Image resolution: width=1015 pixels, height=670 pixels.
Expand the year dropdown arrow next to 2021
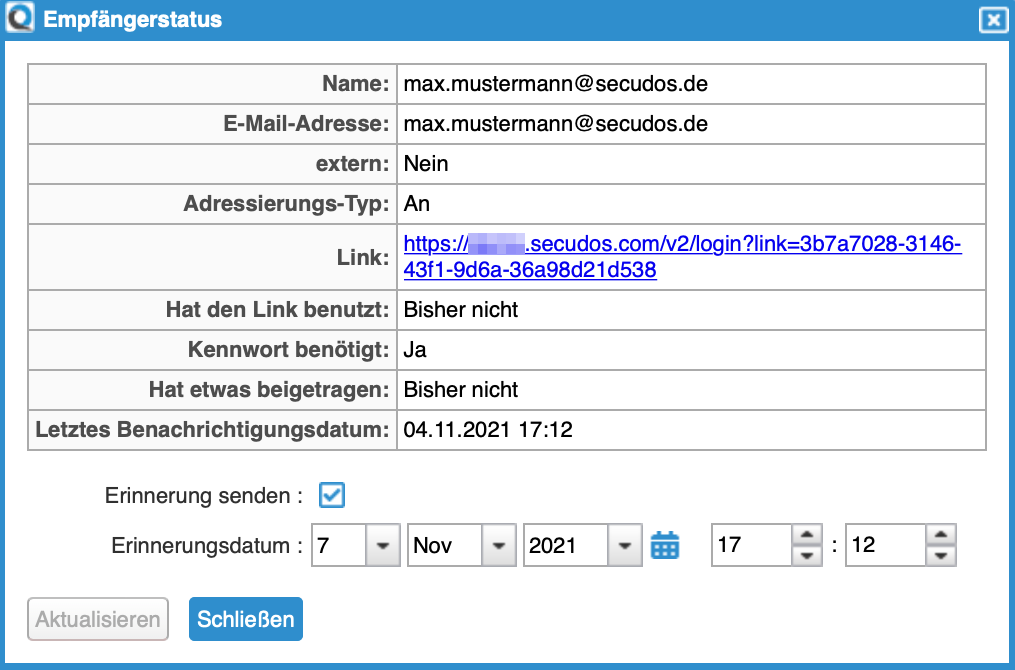[624, 546]
